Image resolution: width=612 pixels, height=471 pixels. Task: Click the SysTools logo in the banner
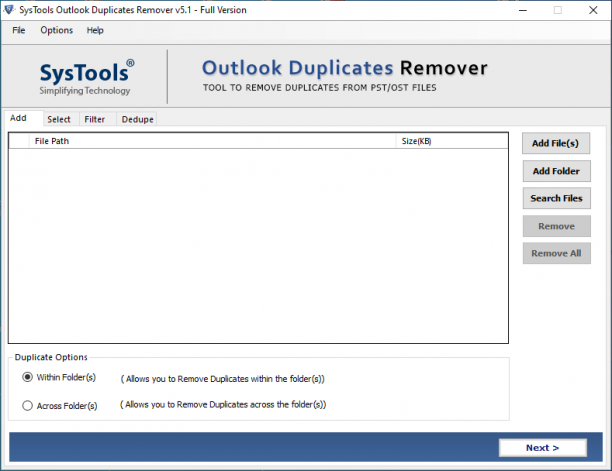click(x=86, y=77)
